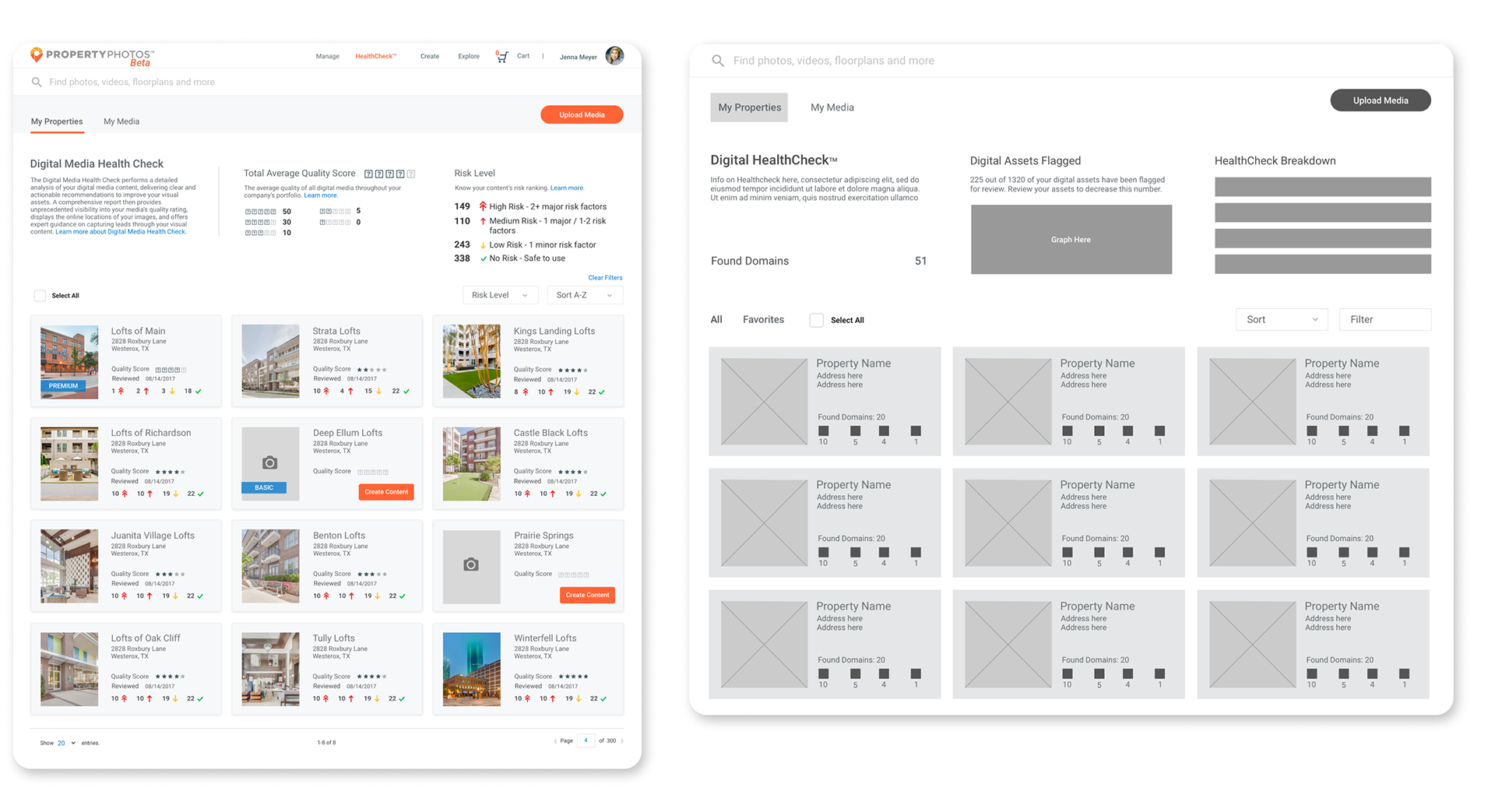
Task: Toggle the Select All checkbox in PropertyPhotos mockup
Action: click(40, 296)
